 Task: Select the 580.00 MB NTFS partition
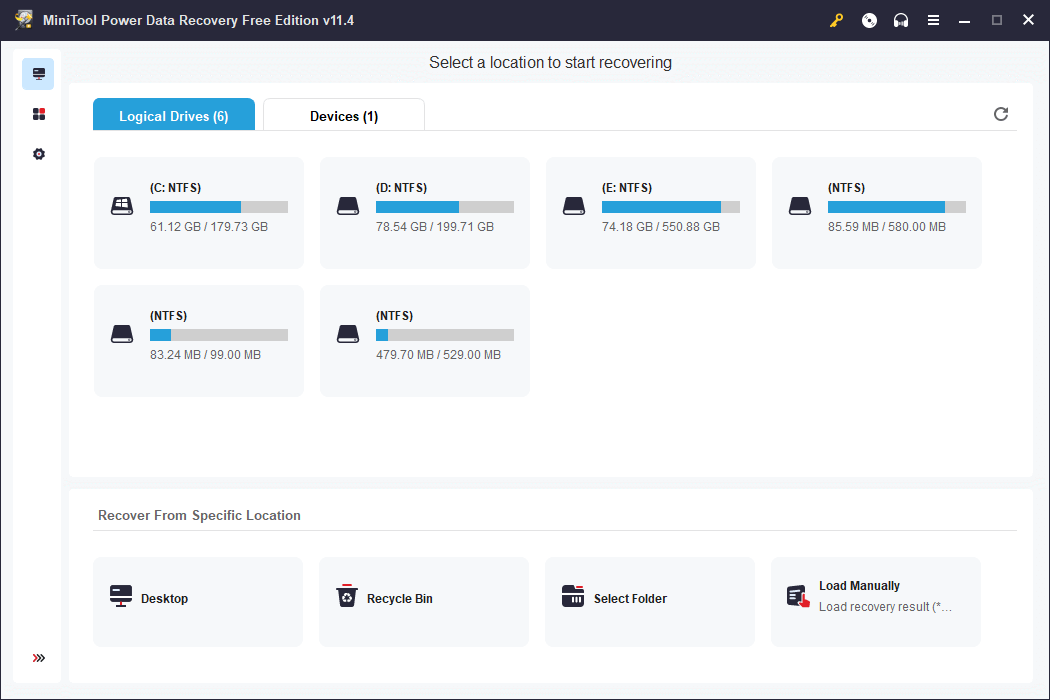pyautogui.click(x=877, y=212)
